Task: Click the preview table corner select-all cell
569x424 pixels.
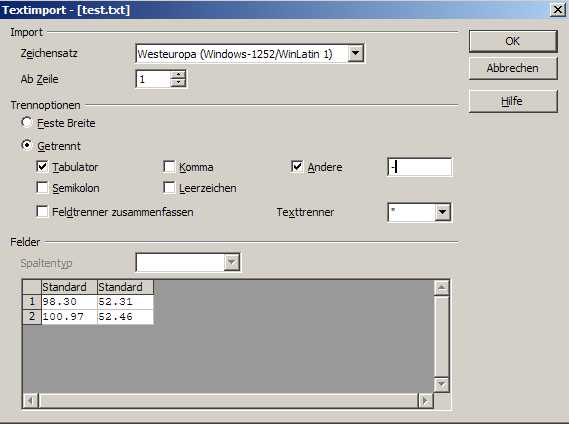Action: tap(32, 287)
